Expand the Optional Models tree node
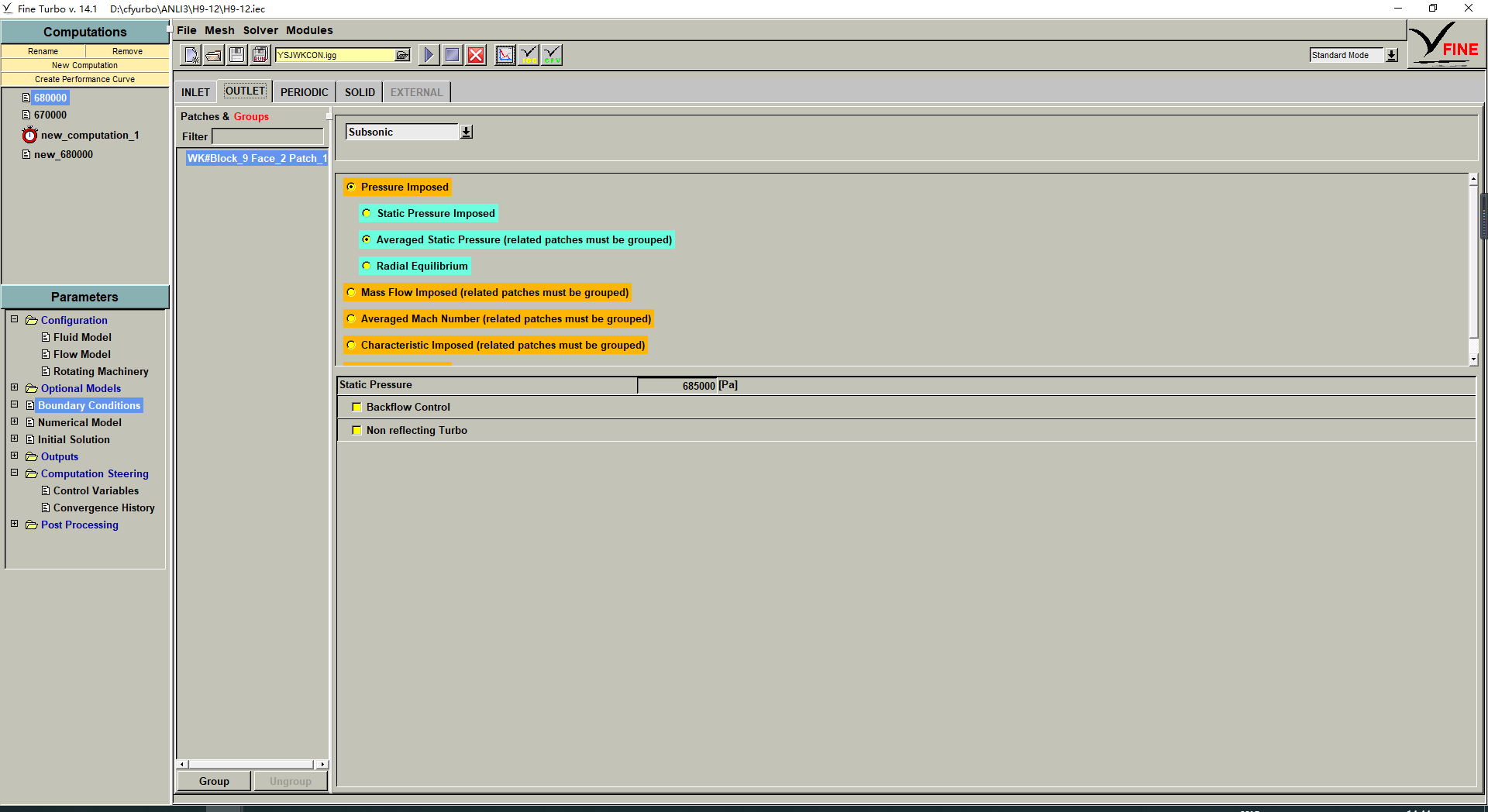This screenshot has height=812, width=1488. (x=14, y=387)
